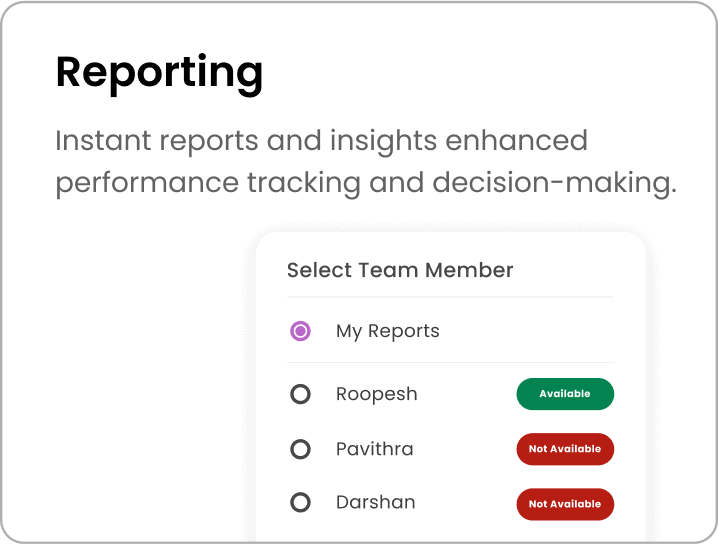718x544 pixels.
Task: Click the Roopesh name label
Action: (377, 394)
